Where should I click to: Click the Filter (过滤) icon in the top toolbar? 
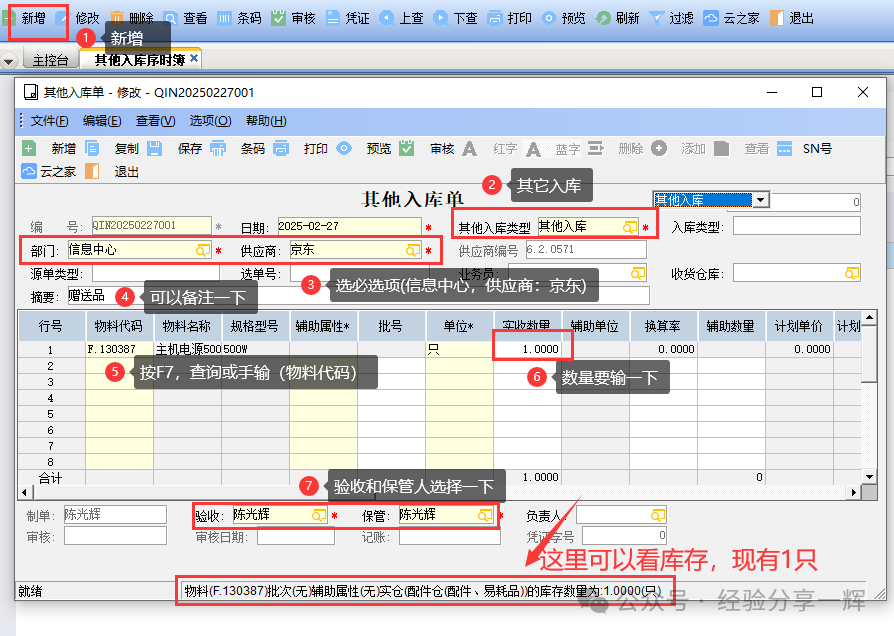coord(656,18)
